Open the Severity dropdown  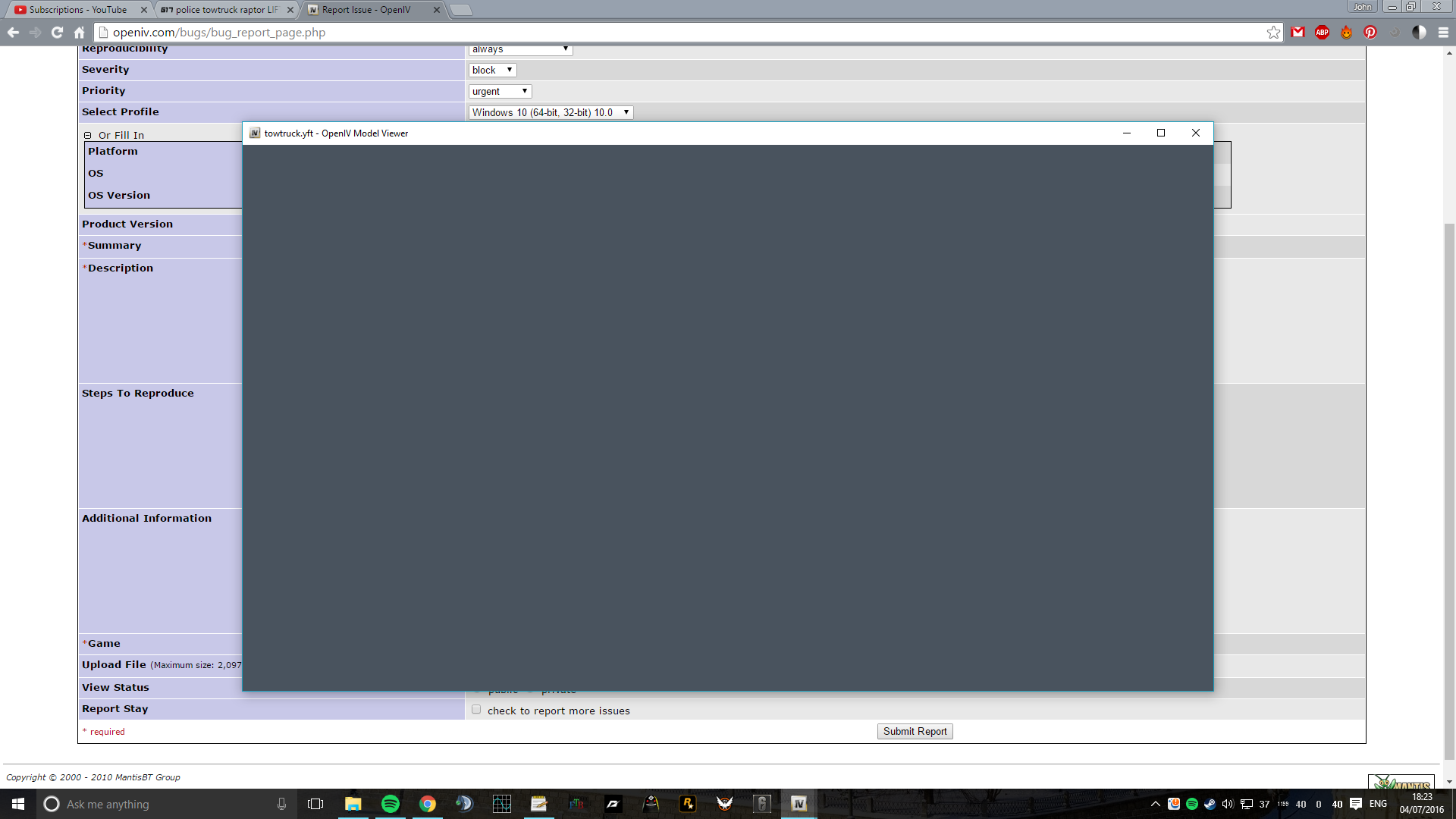coord(492,70)
